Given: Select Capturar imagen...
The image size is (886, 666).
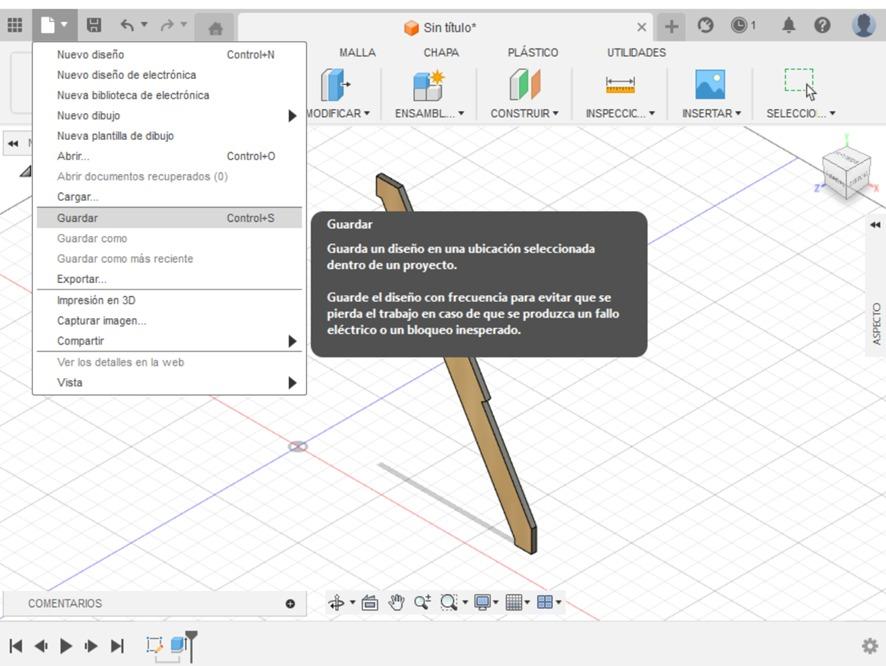Looking at the screenshot, I should point(169,321).
